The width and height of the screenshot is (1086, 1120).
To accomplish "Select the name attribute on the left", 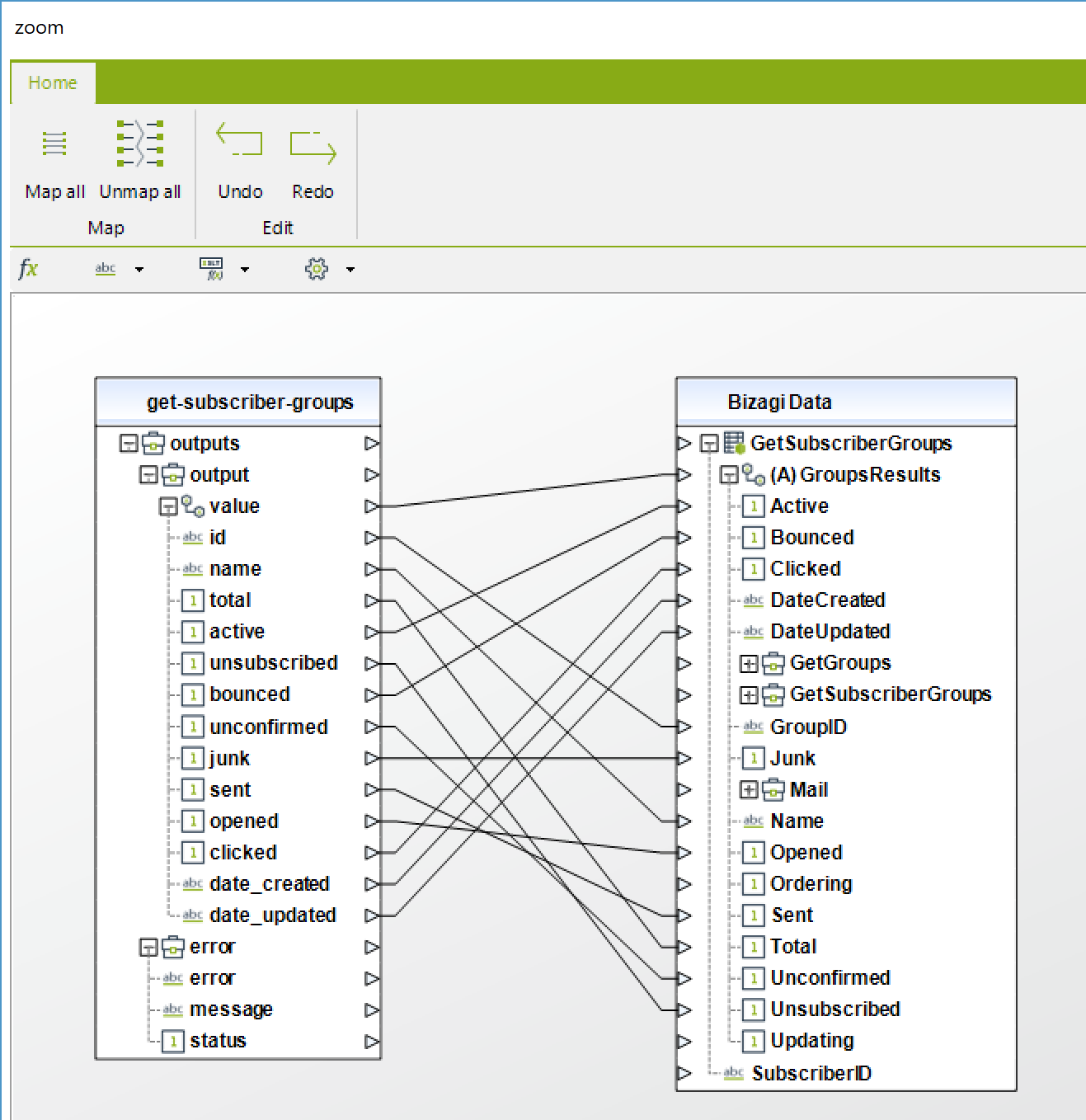I will tap(235, 569).
